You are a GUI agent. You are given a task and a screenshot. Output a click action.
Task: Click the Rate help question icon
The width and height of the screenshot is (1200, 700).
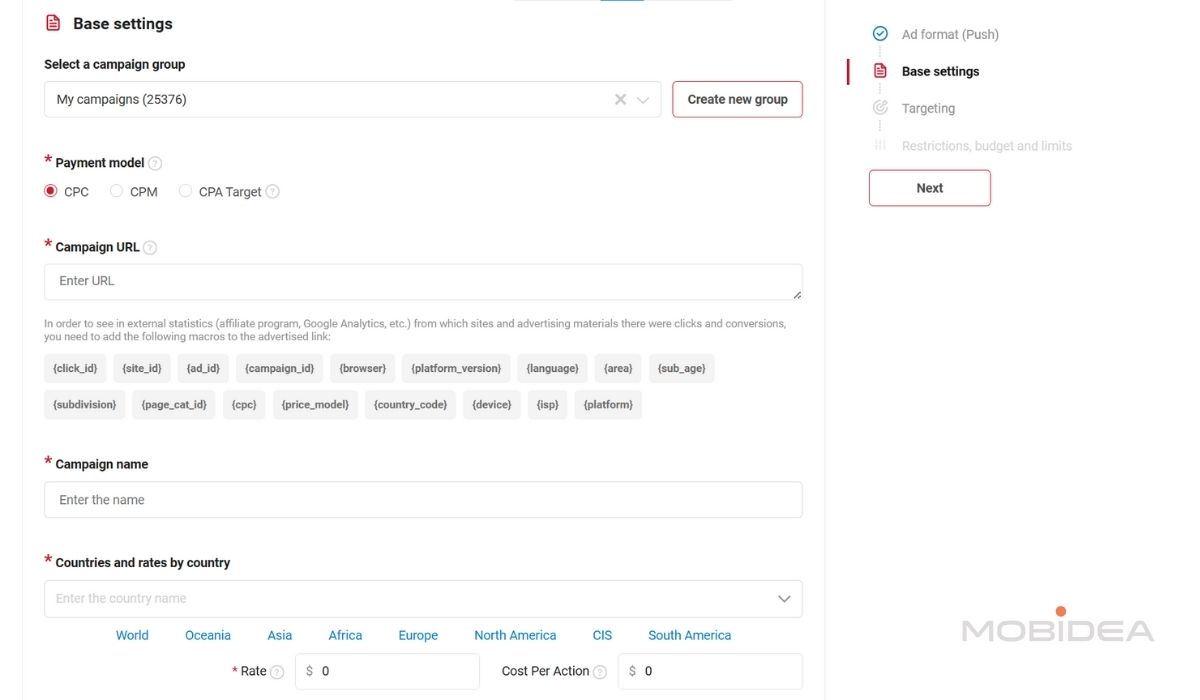[x=277, y=672]
